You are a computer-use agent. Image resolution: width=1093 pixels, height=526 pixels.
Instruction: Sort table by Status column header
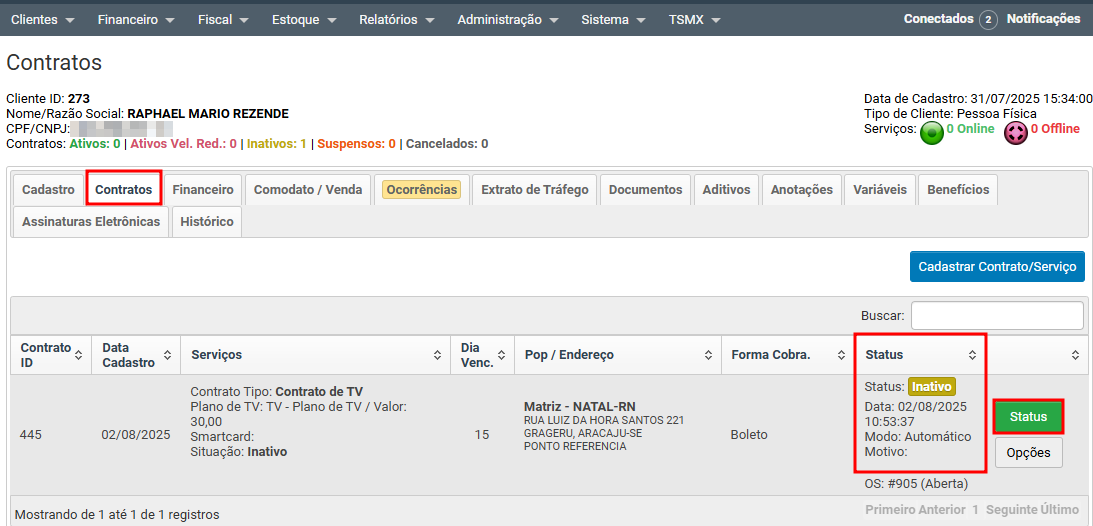point(972,355)
